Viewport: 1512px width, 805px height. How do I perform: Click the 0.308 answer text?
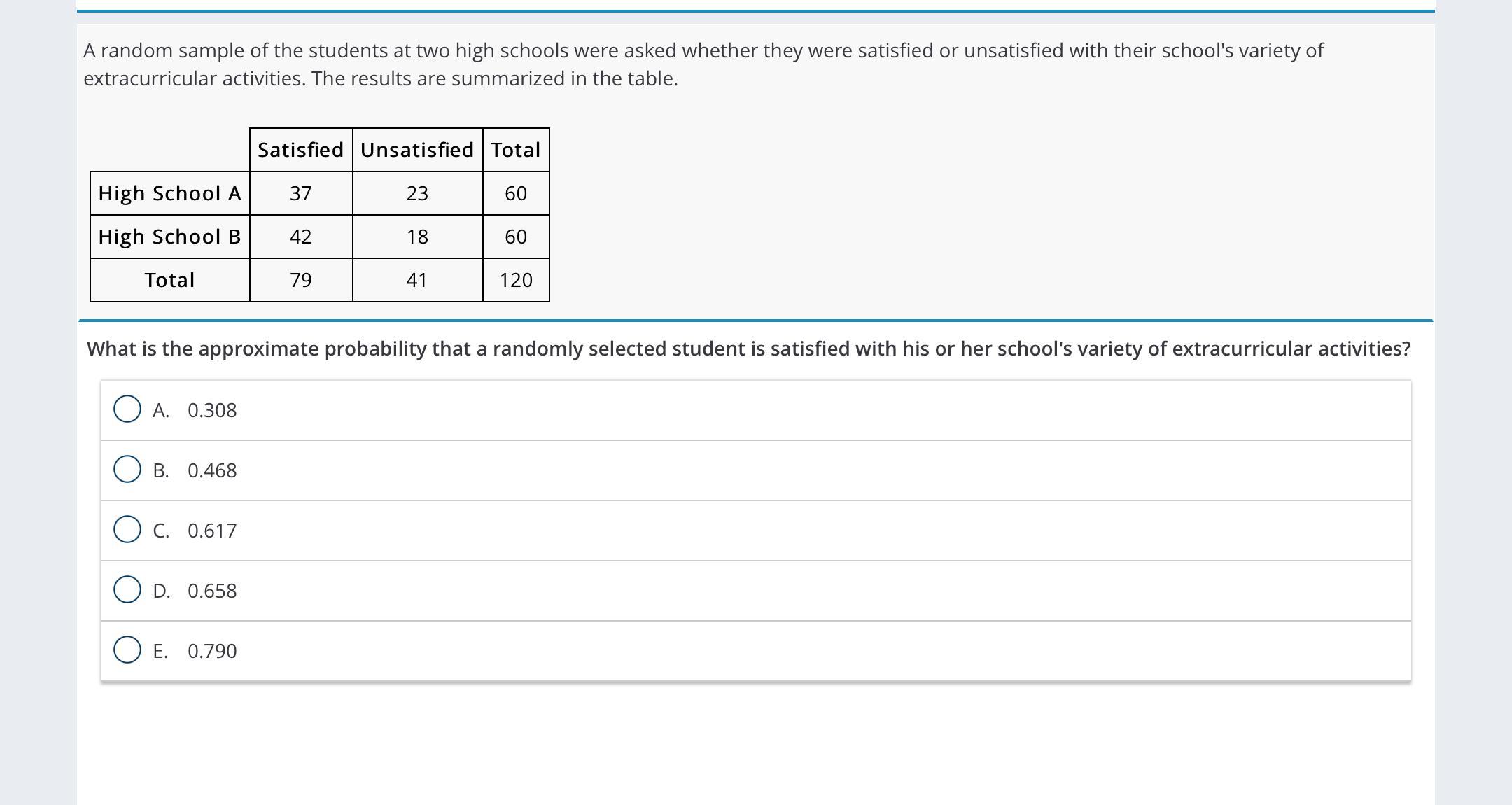coord(212,411)
